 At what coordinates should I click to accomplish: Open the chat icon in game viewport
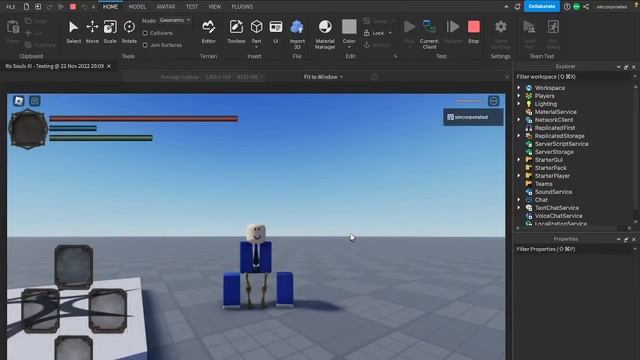tap(35, 101)
